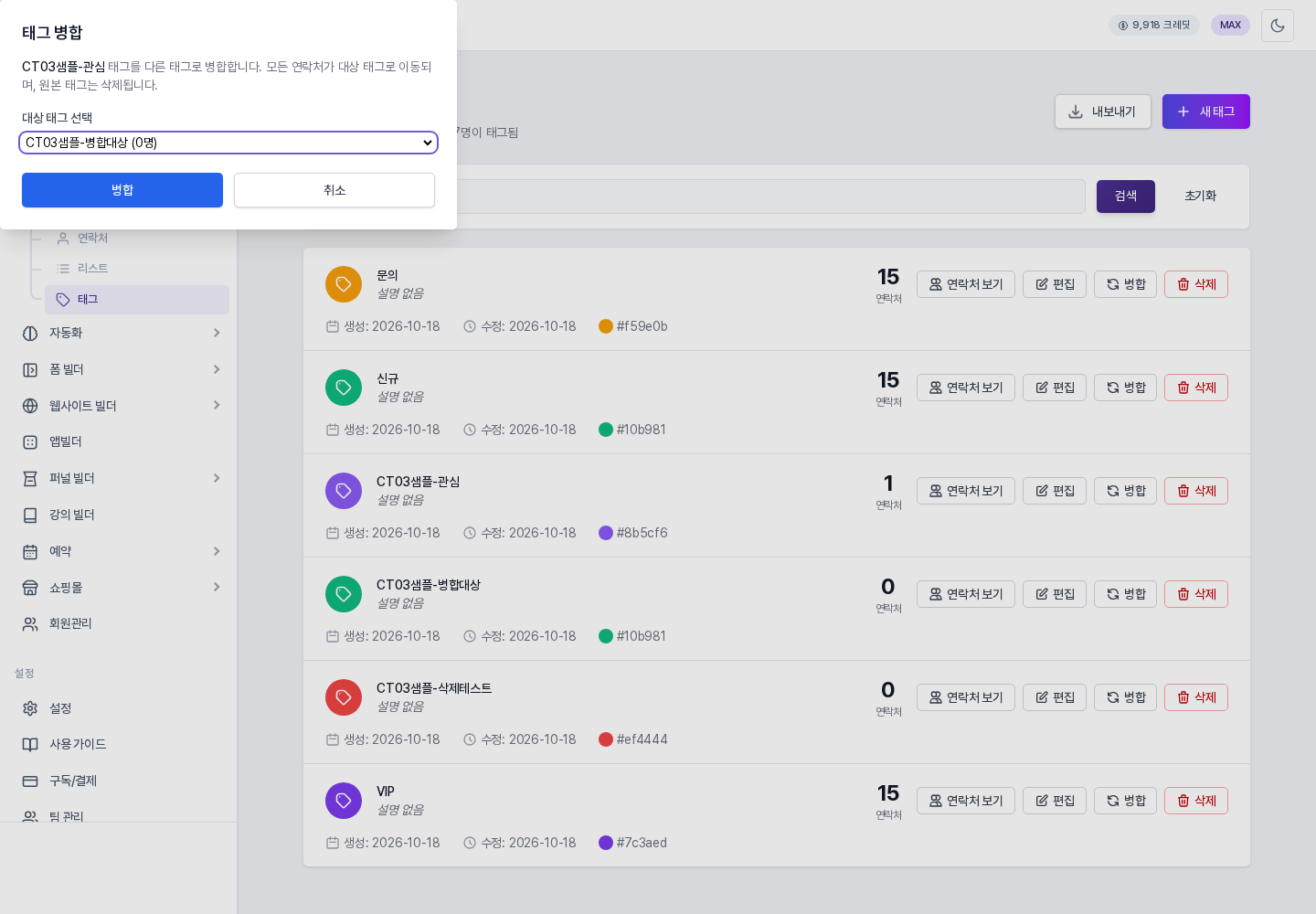Open 리스트 in the sidebar
The width and height of the screenshot is (1316, 914).
pos(137,269)
